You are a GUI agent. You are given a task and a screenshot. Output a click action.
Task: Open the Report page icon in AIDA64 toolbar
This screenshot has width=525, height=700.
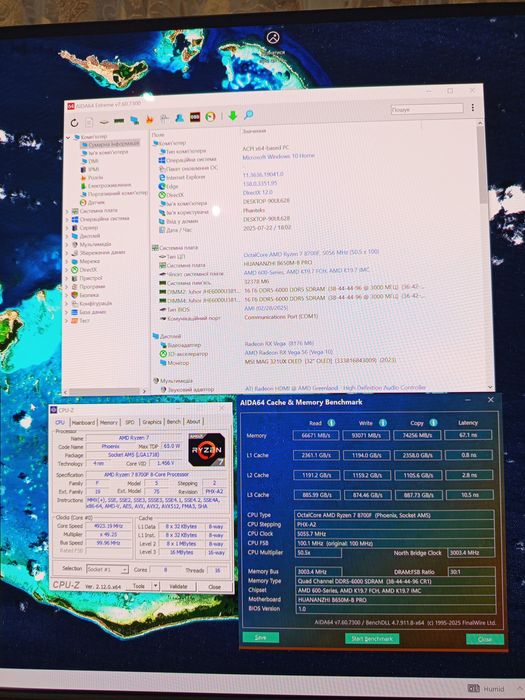point(89,122)
